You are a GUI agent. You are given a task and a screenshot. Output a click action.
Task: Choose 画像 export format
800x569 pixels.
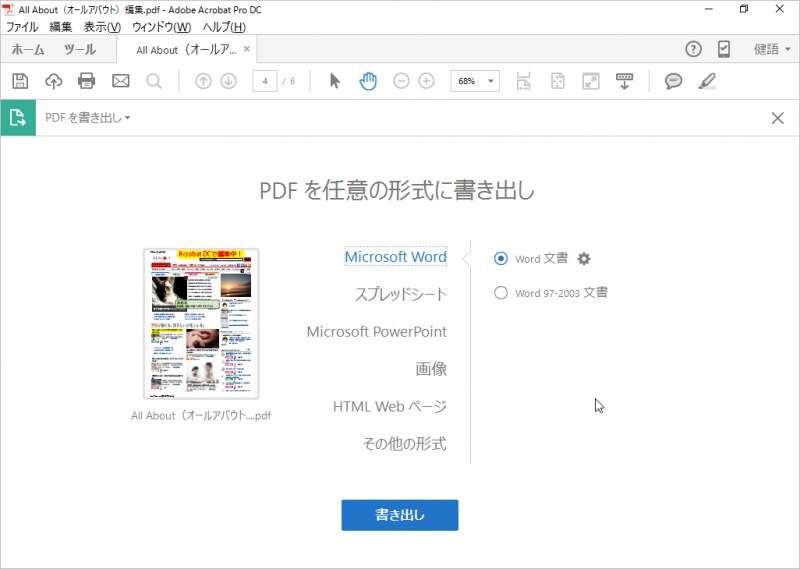431,369
